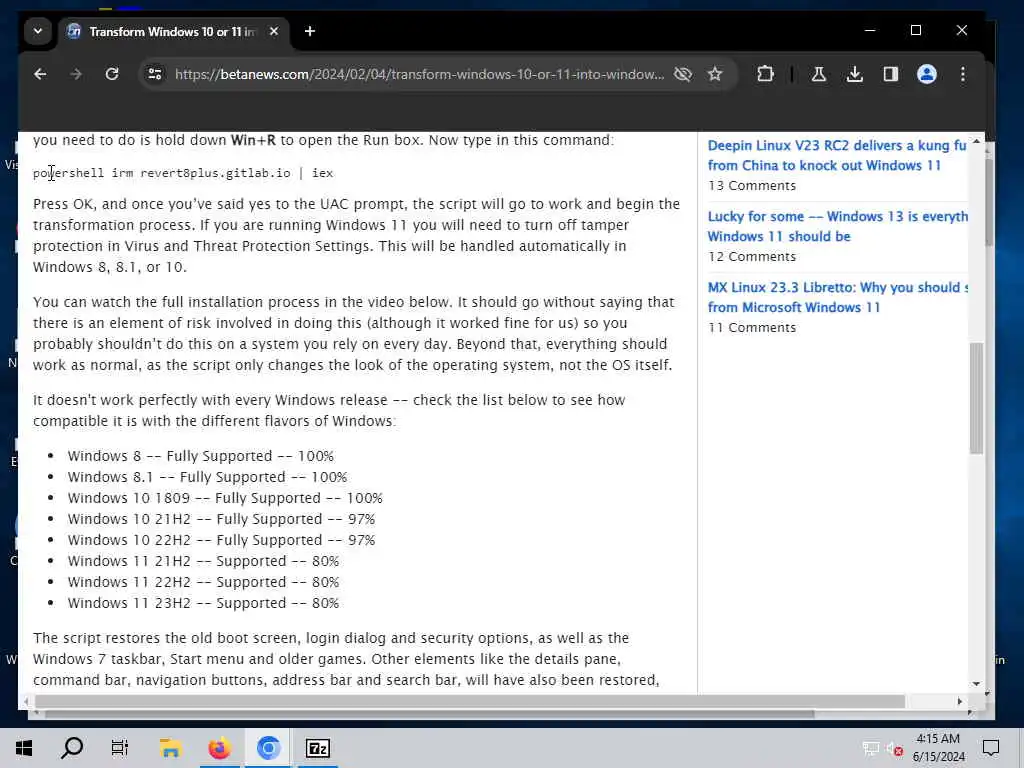Screen dimensions: 1024x768
Task: Go forward to next page
Action: (76, 74)
